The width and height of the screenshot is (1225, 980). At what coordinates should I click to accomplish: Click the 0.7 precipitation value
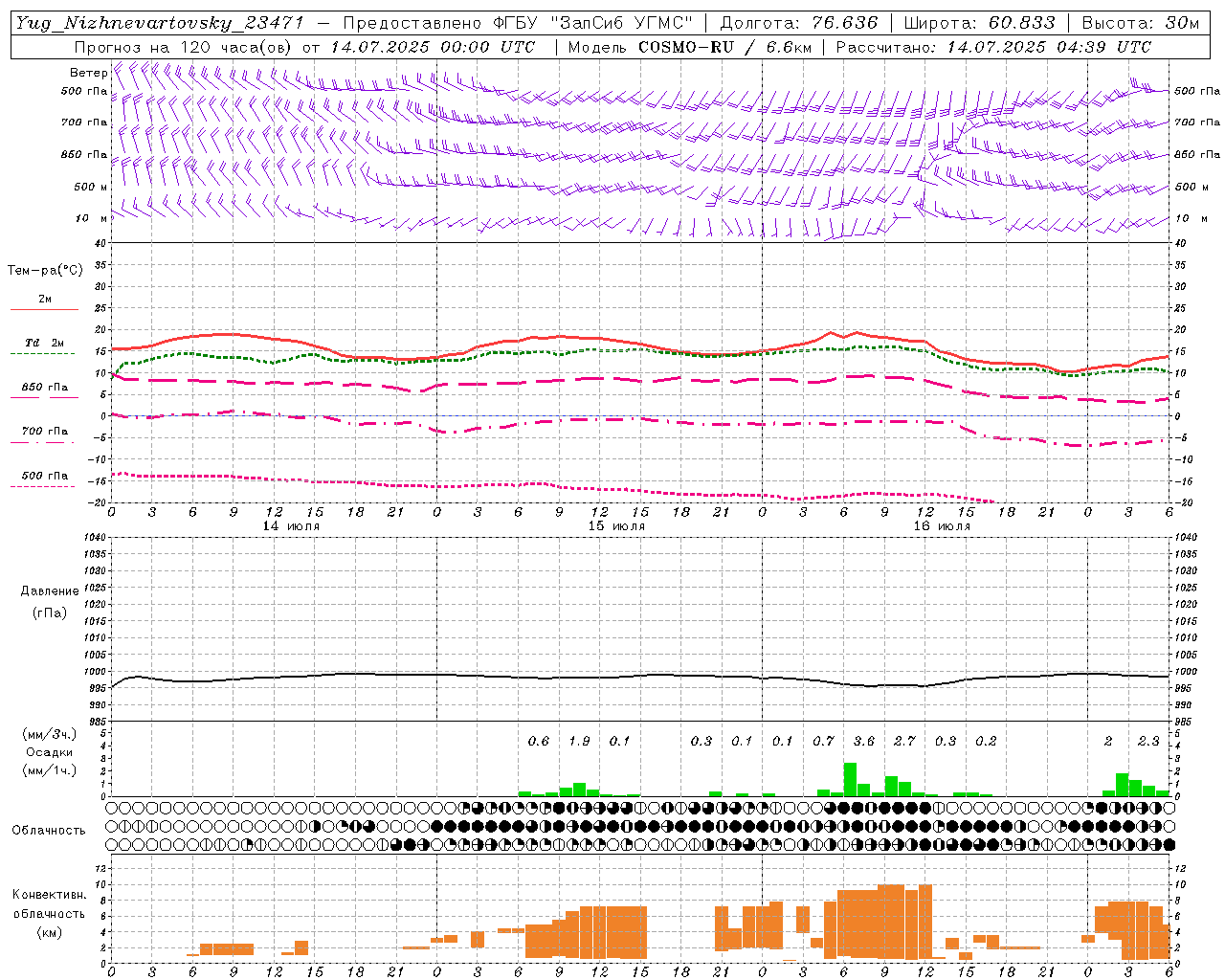coord(824,741)
